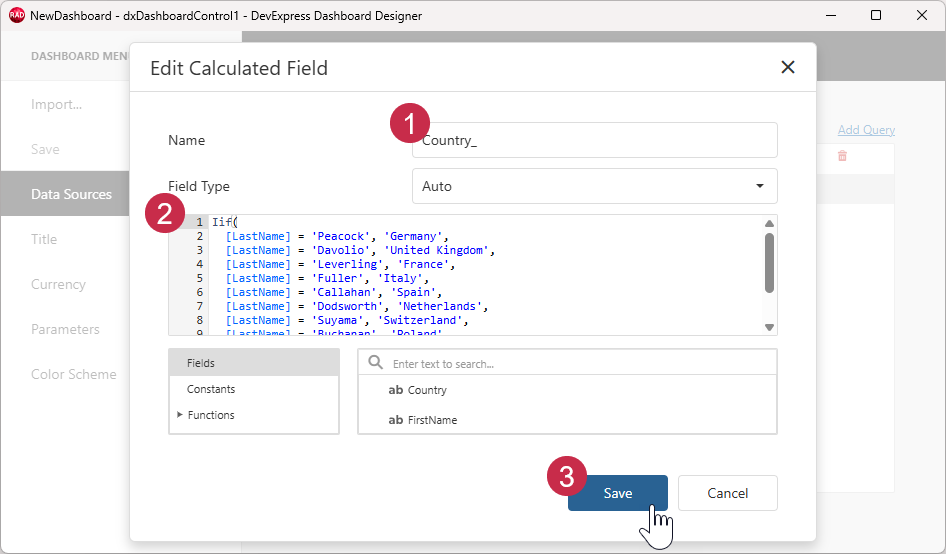Click the 'United Kingdom' text in line 3

pyautogui.click(x=439, y=250)
